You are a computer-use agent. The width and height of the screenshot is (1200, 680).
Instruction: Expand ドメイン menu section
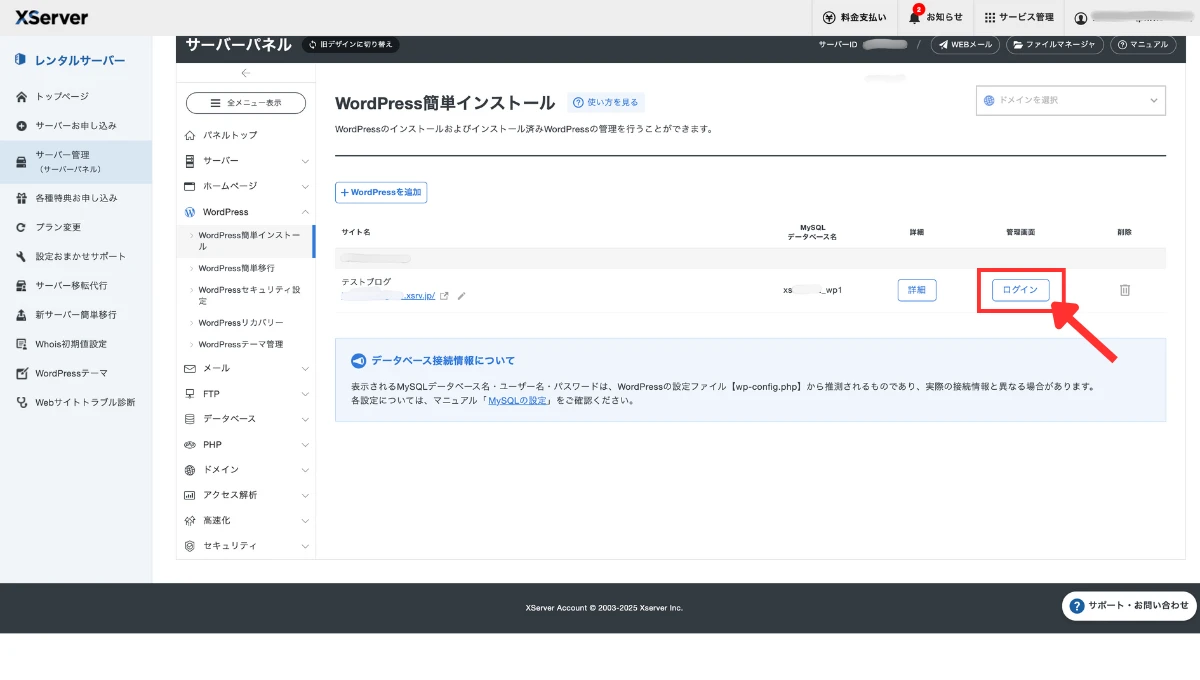click(x=246, y=469)
